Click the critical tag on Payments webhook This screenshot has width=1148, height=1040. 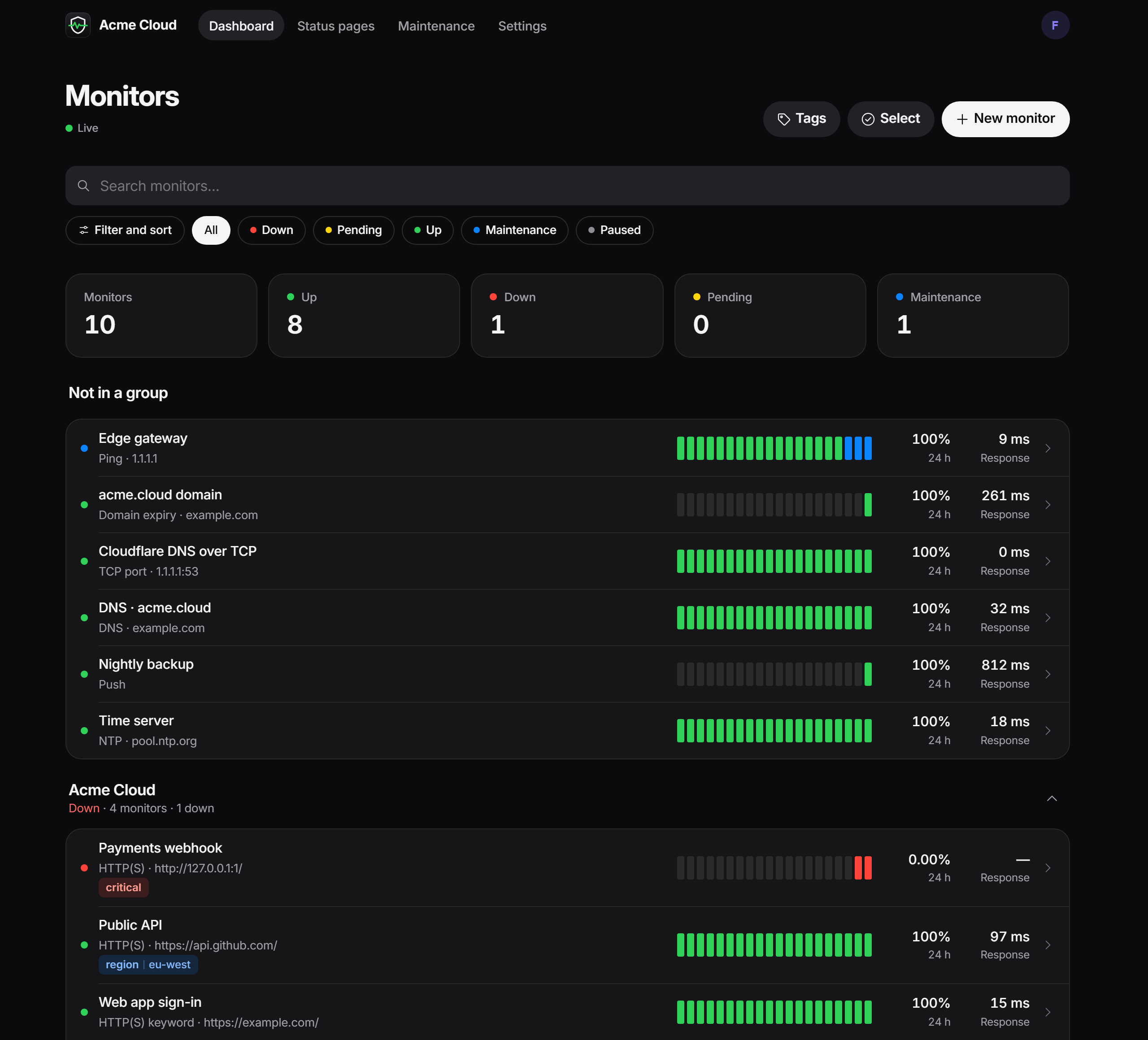pyautogui.click(x=124, y=887)
